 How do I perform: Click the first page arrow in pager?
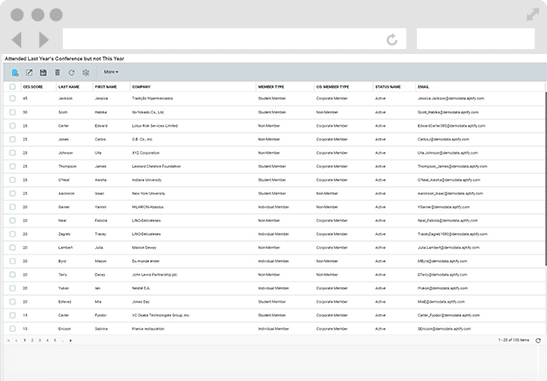click(9, 340)
